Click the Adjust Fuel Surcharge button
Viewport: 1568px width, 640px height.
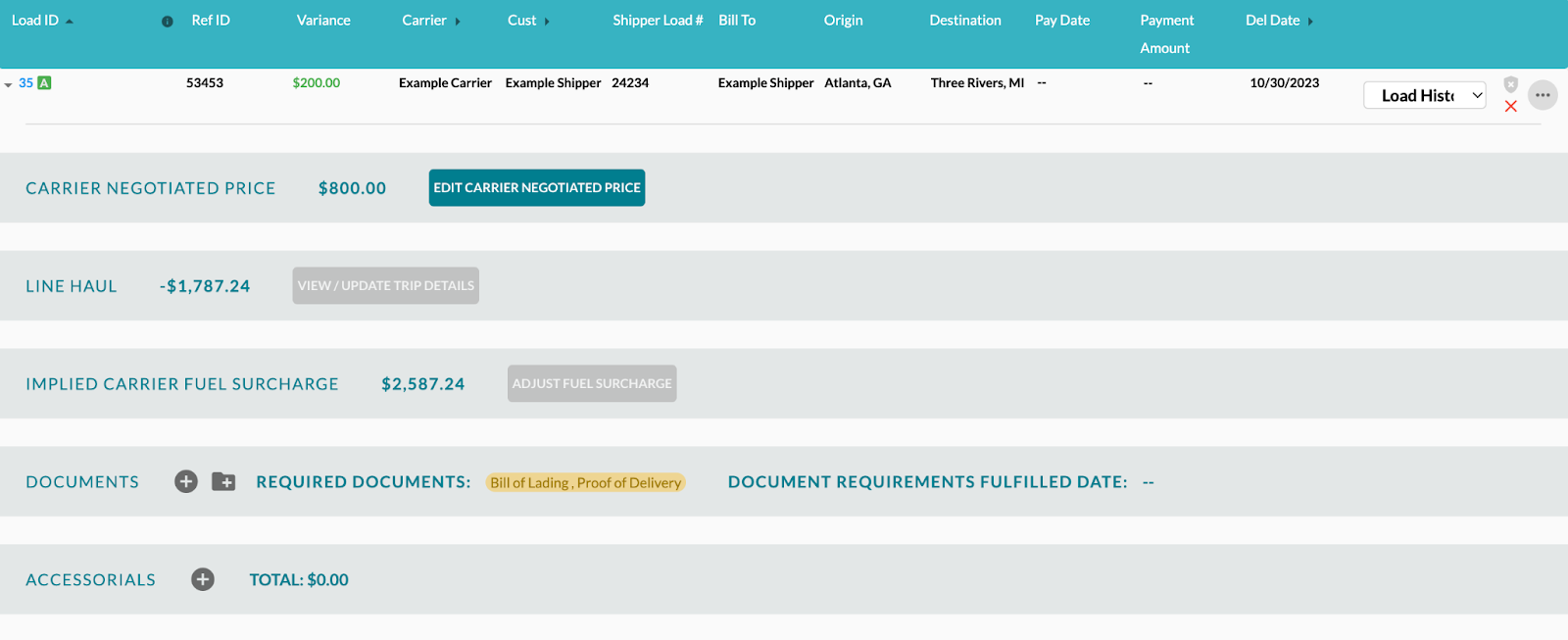pyautogui.click(x=592, y=383)
